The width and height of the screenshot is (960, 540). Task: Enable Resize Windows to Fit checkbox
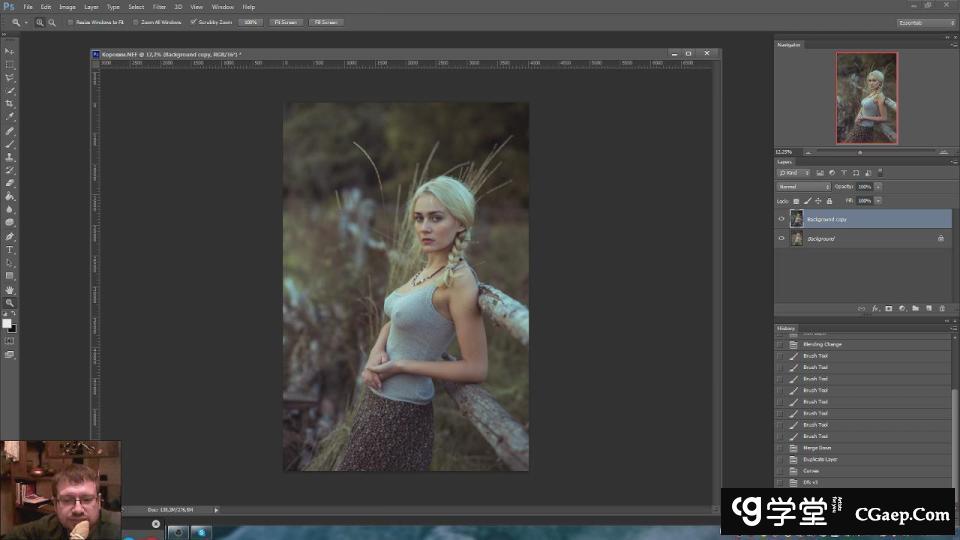(70, 22)
